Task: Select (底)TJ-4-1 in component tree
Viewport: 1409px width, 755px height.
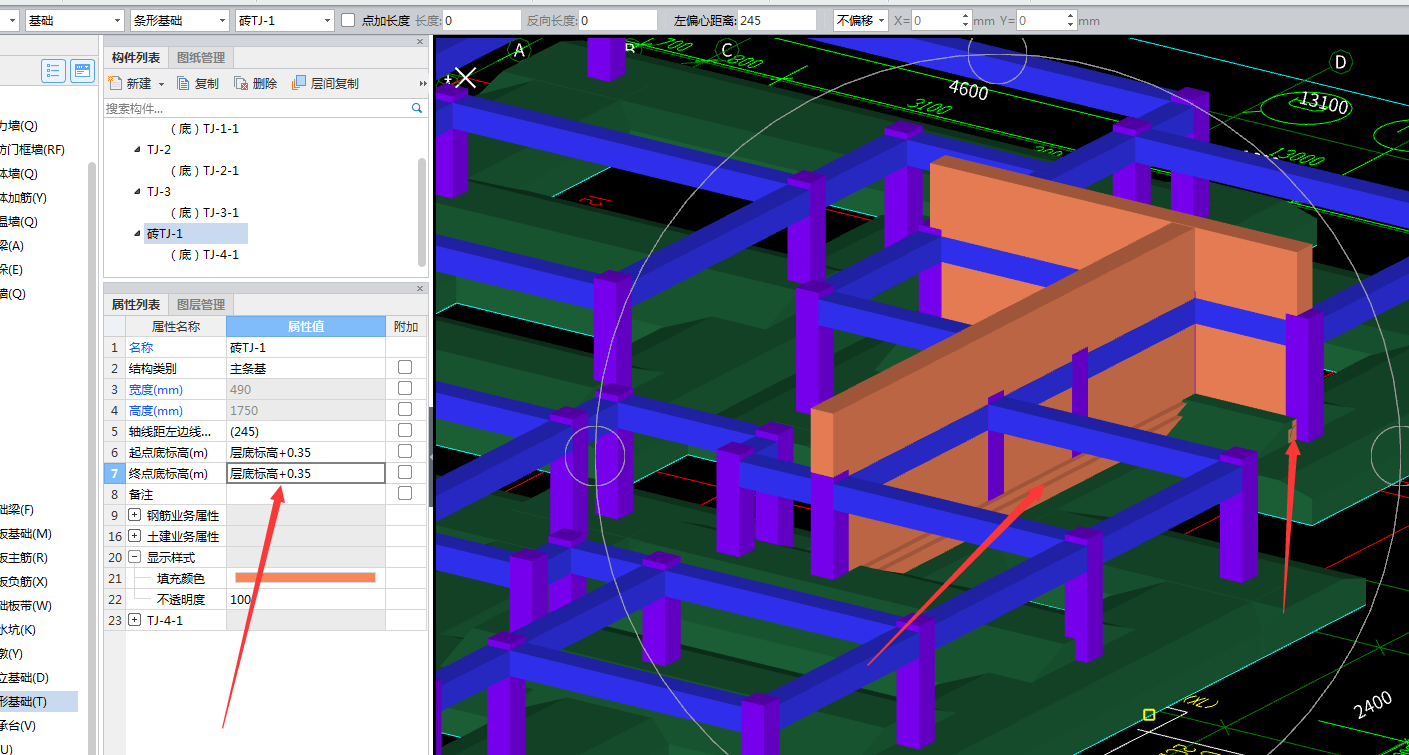Action: (x=204, y=255)
